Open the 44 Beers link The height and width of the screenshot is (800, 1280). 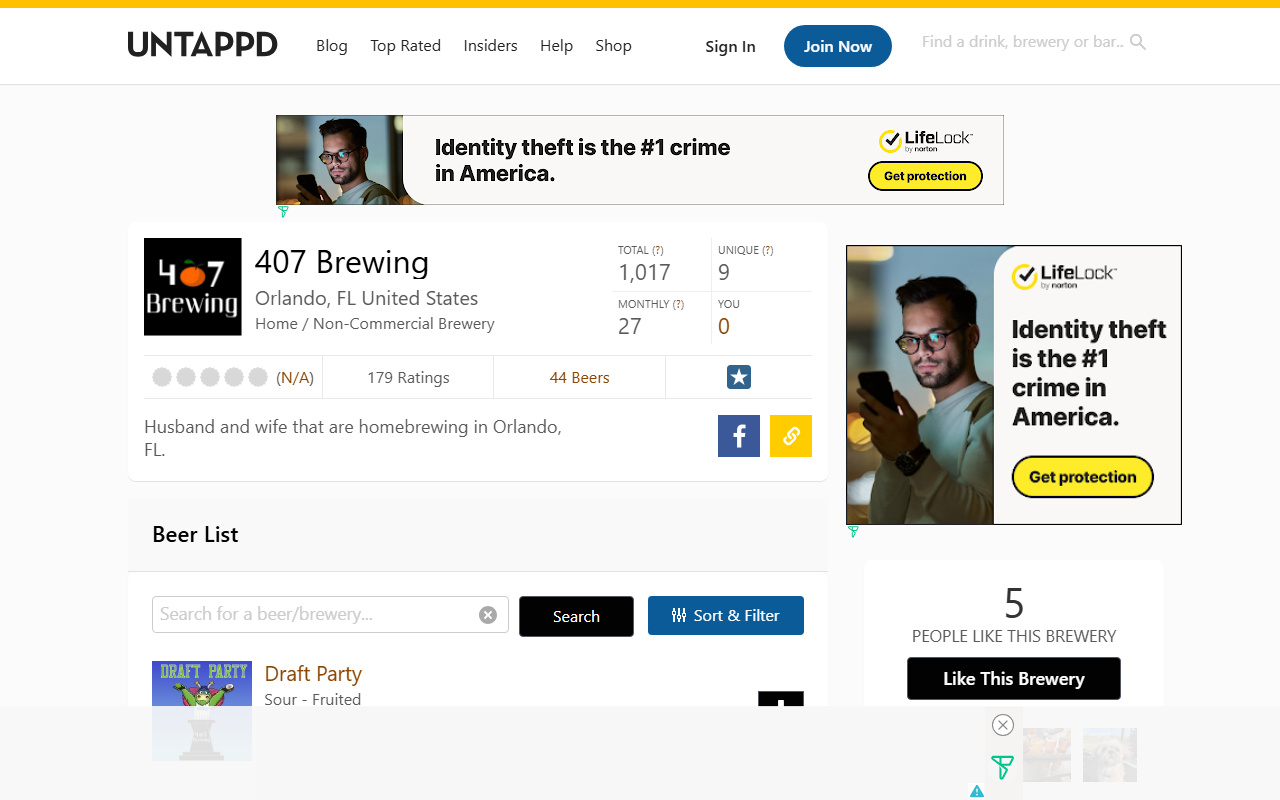tap(580, 377)
